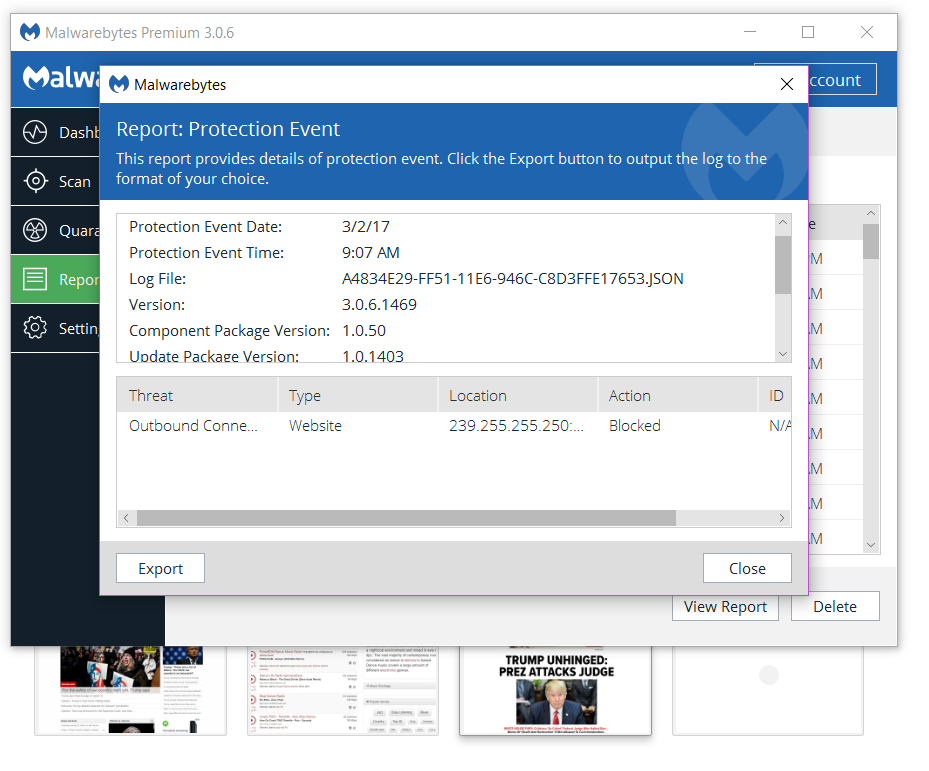Click Delete button in main window
The width and height of the screenshot is (929, 771).
(x=835, y=606)
